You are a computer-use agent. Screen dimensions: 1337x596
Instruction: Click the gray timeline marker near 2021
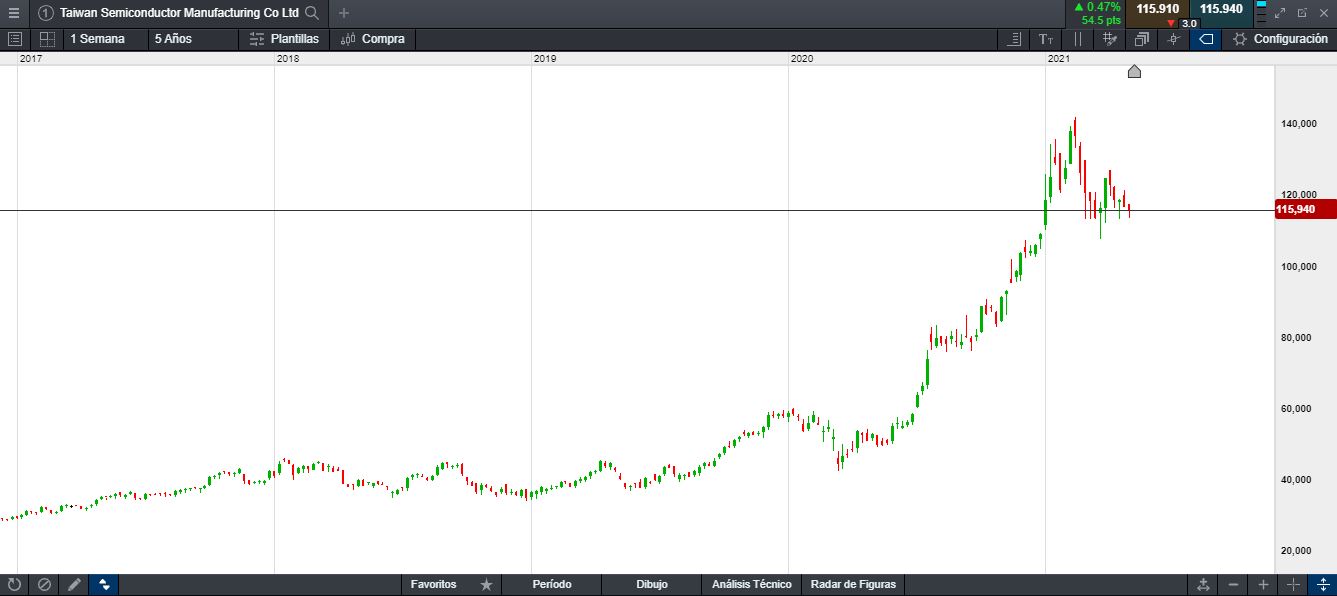point(1134,71)
